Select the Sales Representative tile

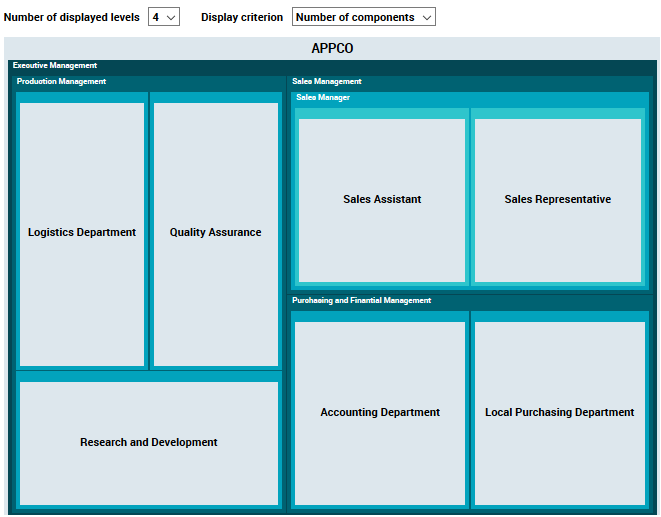[557, 200]
